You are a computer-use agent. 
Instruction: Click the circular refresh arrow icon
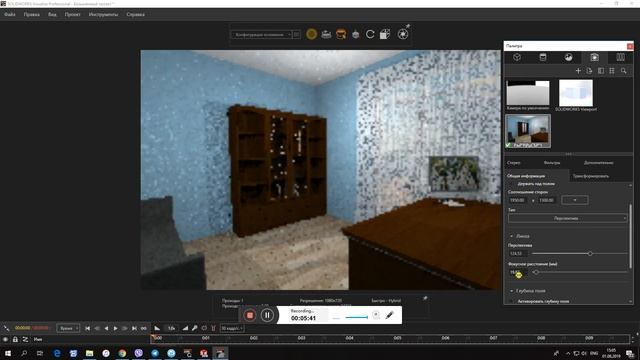pos(370,34)
